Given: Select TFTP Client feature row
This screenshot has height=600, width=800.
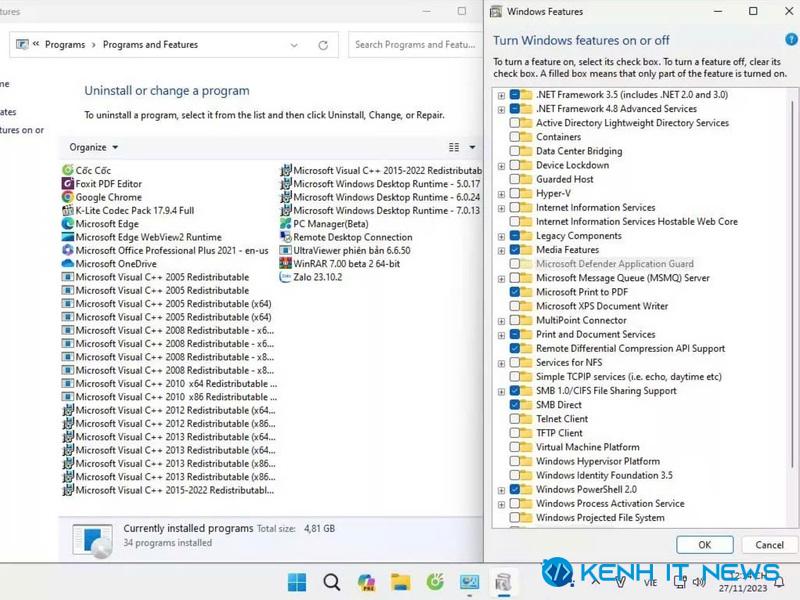Looking at the screenshot, I should click(x=559, y=433).
